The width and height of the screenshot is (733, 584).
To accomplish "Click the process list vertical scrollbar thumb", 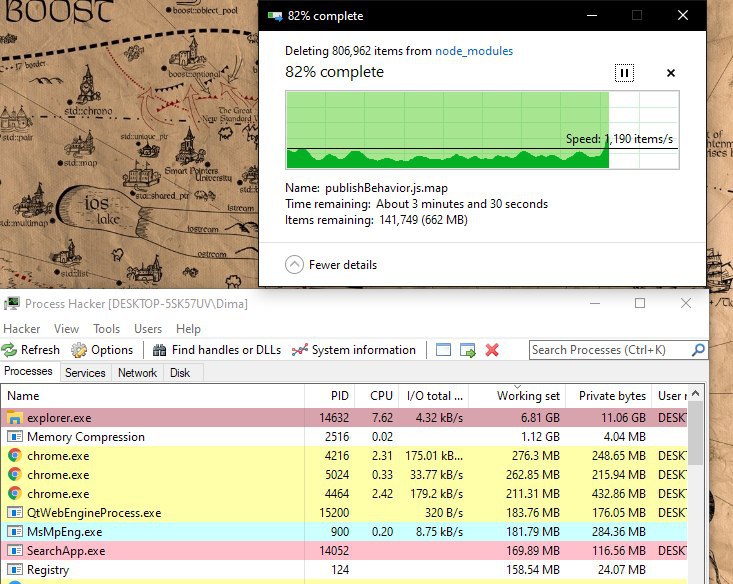I will [x=696, y=434].
